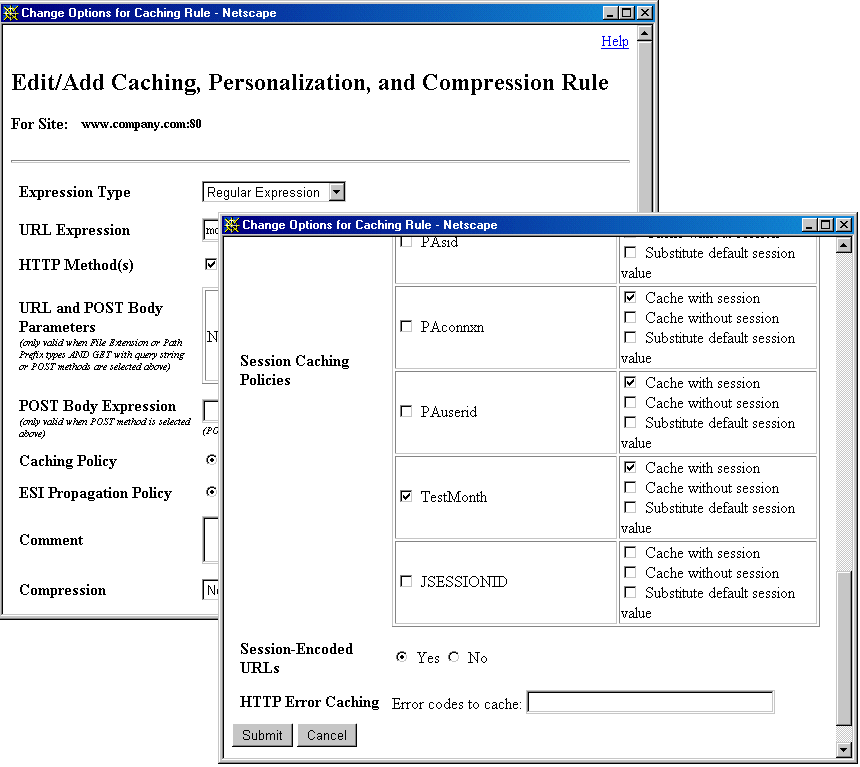Viewport: 860px width, 767px height.
Task: Check the PAsid checkbox
Action: coord(406,241)
